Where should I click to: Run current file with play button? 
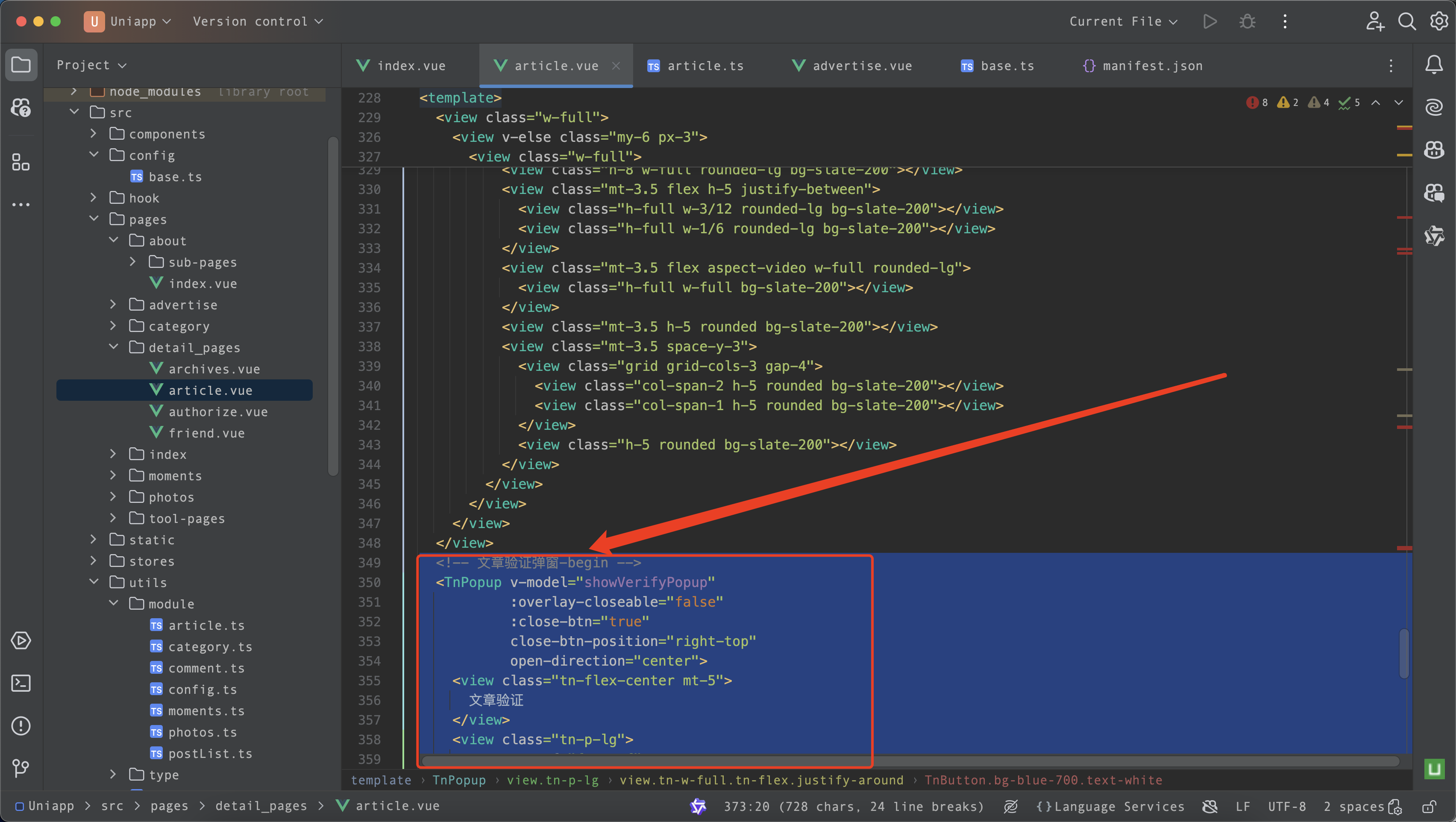point(1209,21)
